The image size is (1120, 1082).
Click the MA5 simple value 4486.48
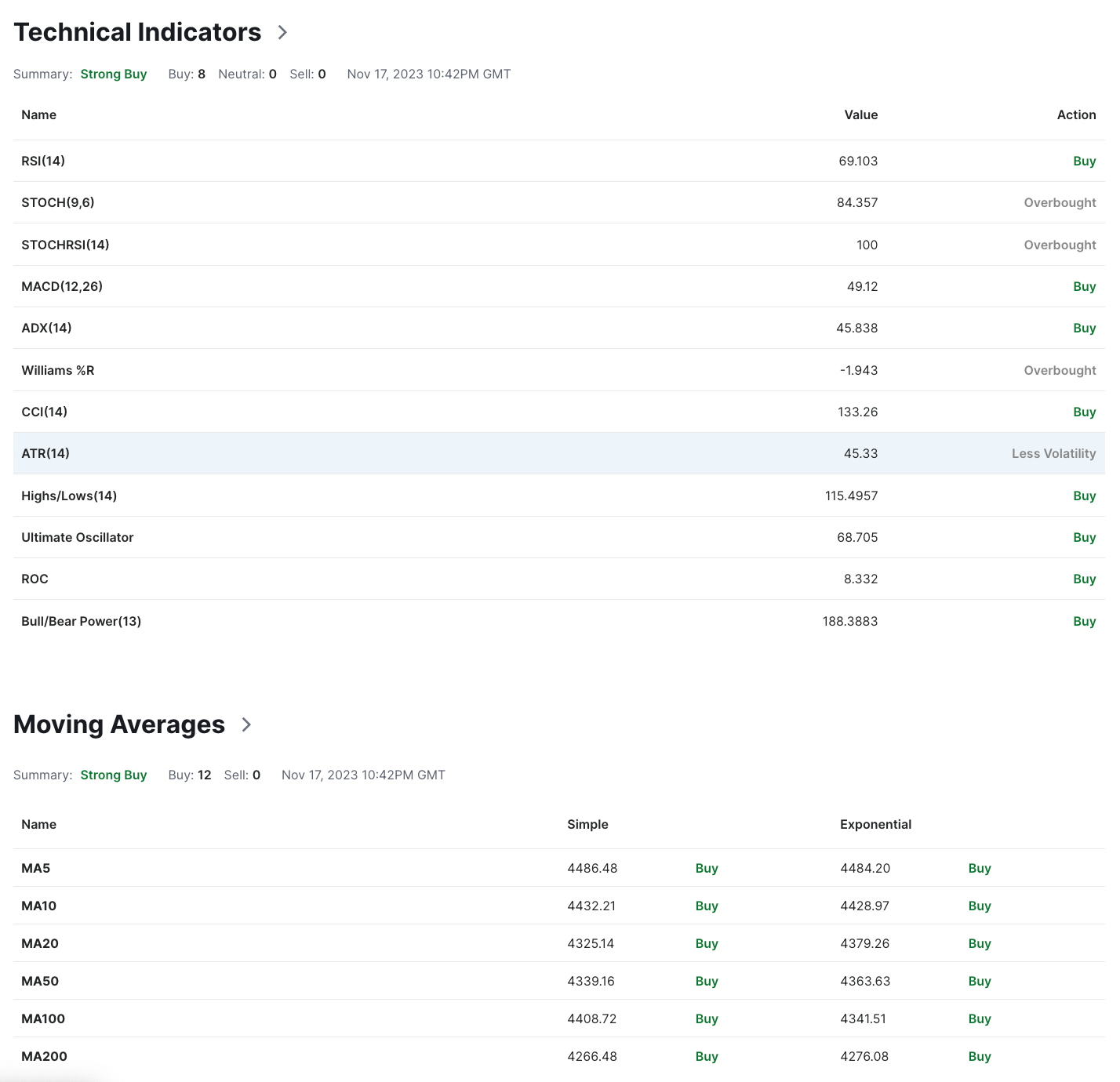click(593, 868)
